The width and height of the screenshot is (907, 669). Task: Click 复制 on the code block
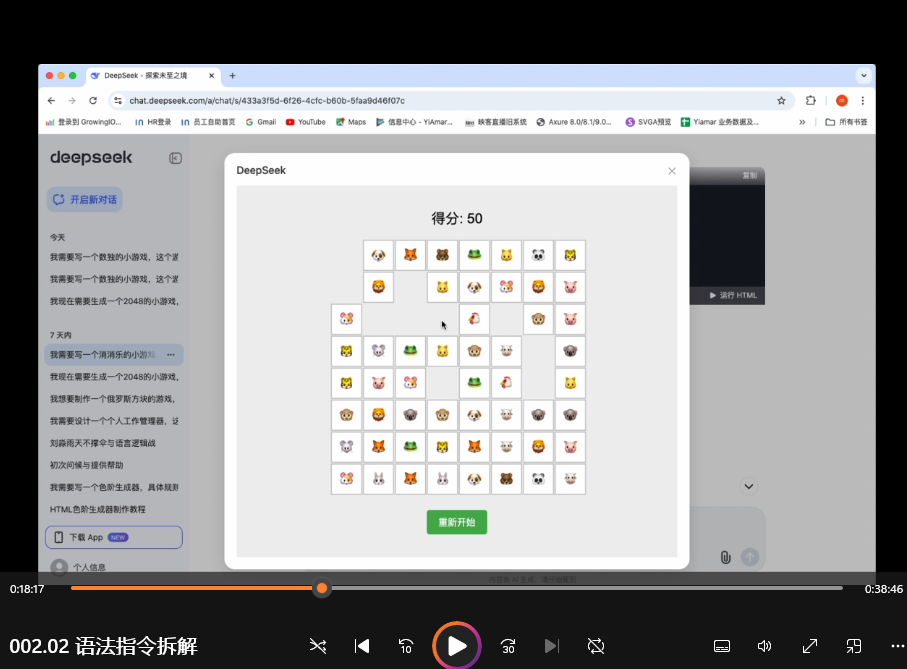click(750, 175)
